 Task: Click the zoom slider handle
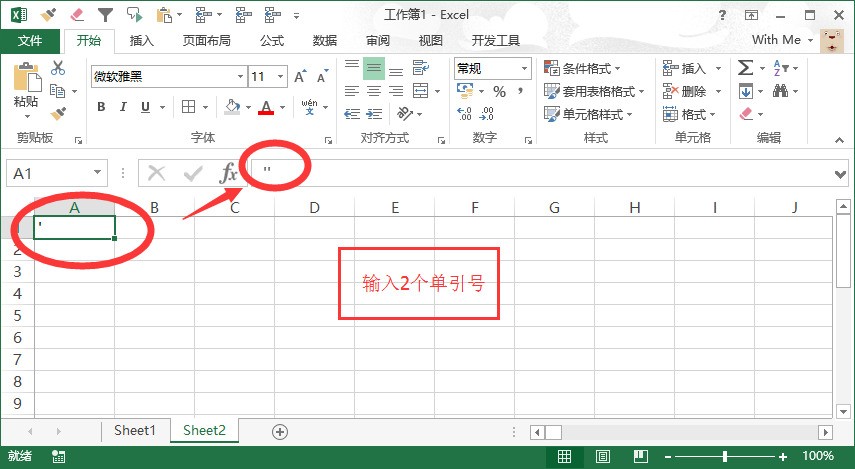725,456
